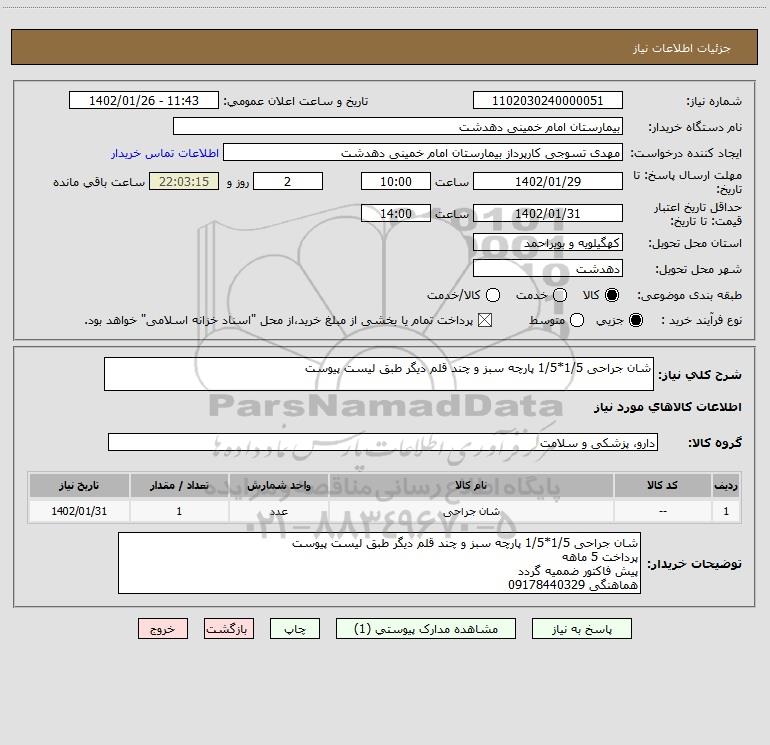Click the province field کهگیلویه و بویراحمد

(548, 243)
